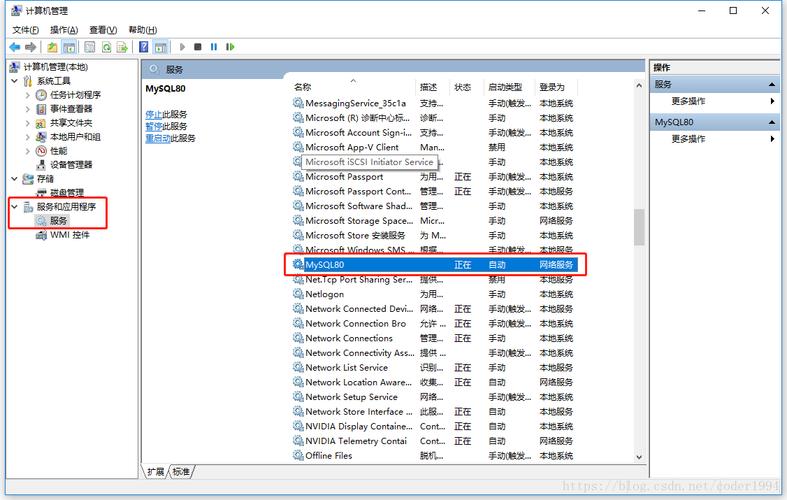The image size is (787, 500).
Task: Expand the 任务计划程序 node arrow
Action: (28, 95)
